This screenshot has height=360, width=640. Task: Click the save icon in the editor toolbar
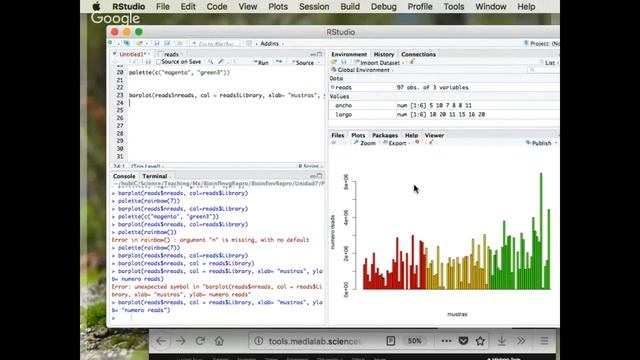click(148, 62)
